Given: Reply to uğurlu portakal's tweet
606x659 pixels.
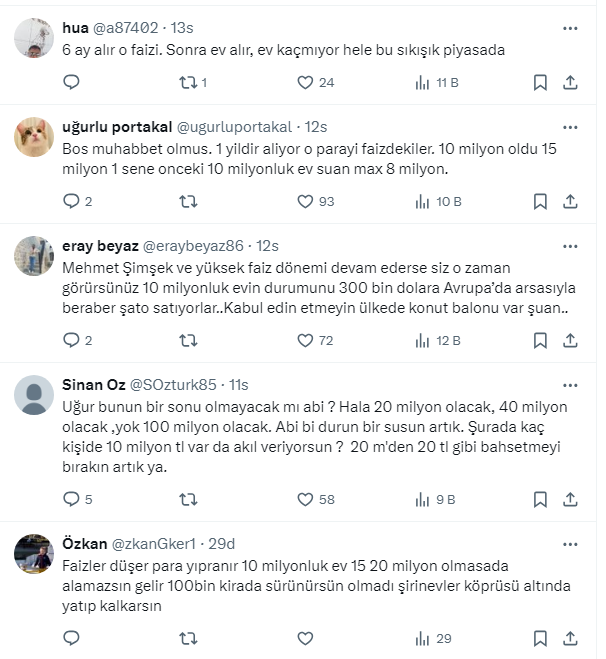Looking at the screenshot, I should [x=71, y=201].
